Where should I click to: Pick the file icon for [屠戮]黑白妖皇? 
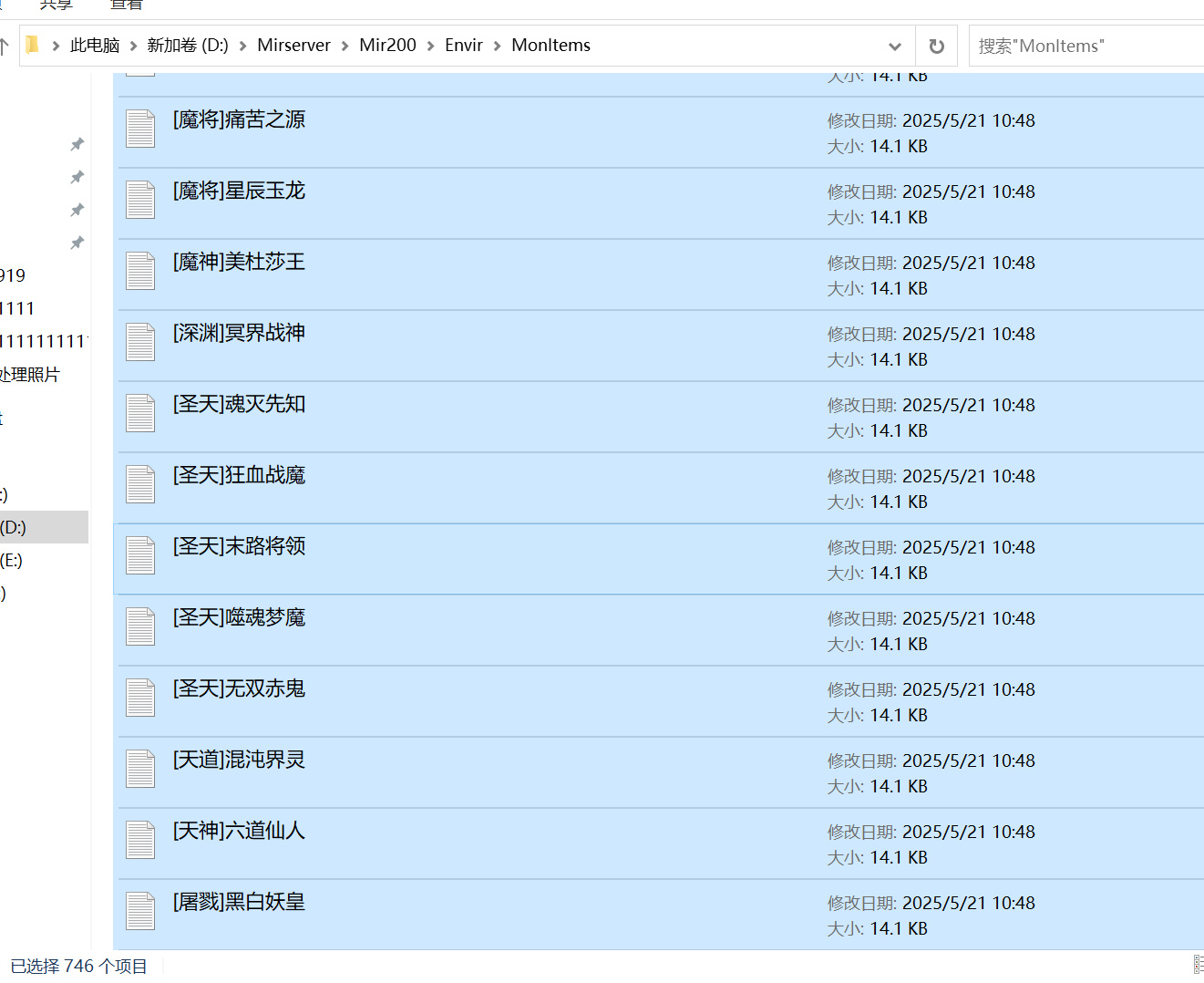point(140,911)
